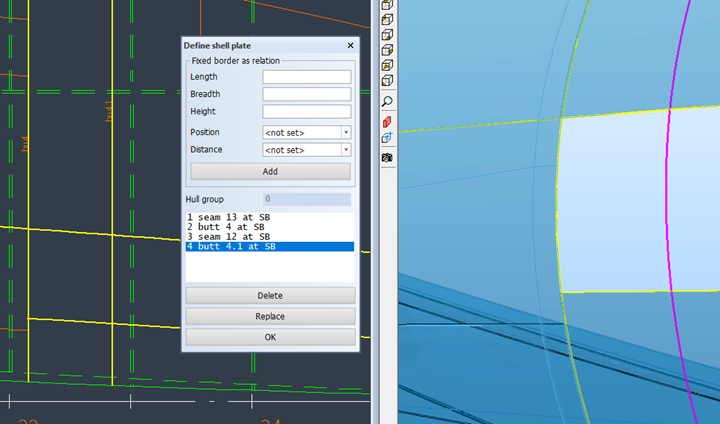The image size is (720, 424).
Task: Click into the Length input field
Action: pos(307,77)
